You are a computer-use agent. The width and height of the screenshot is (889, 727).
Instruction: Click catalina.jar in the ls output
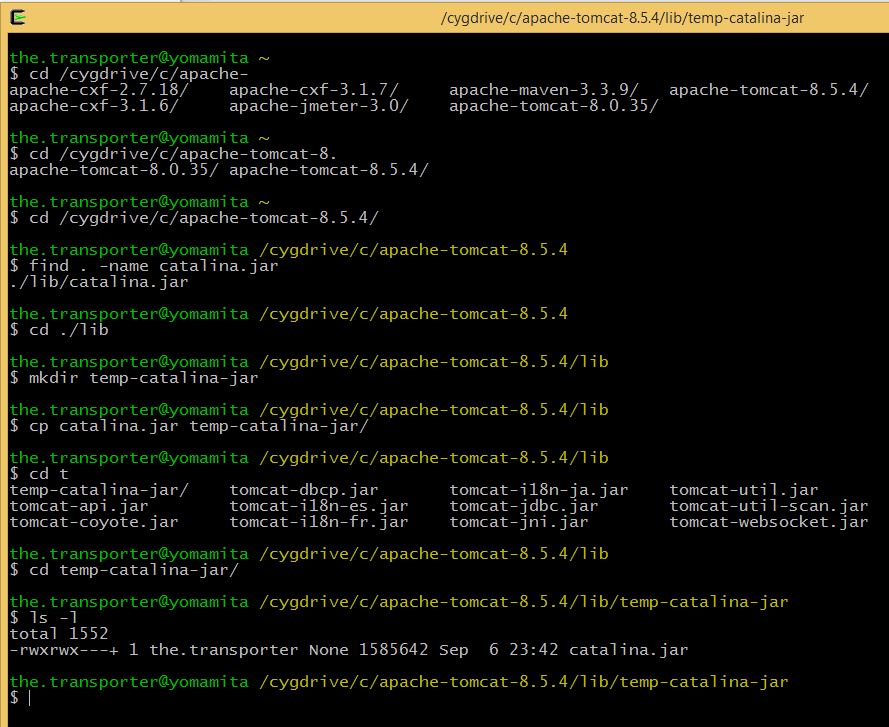628,650
